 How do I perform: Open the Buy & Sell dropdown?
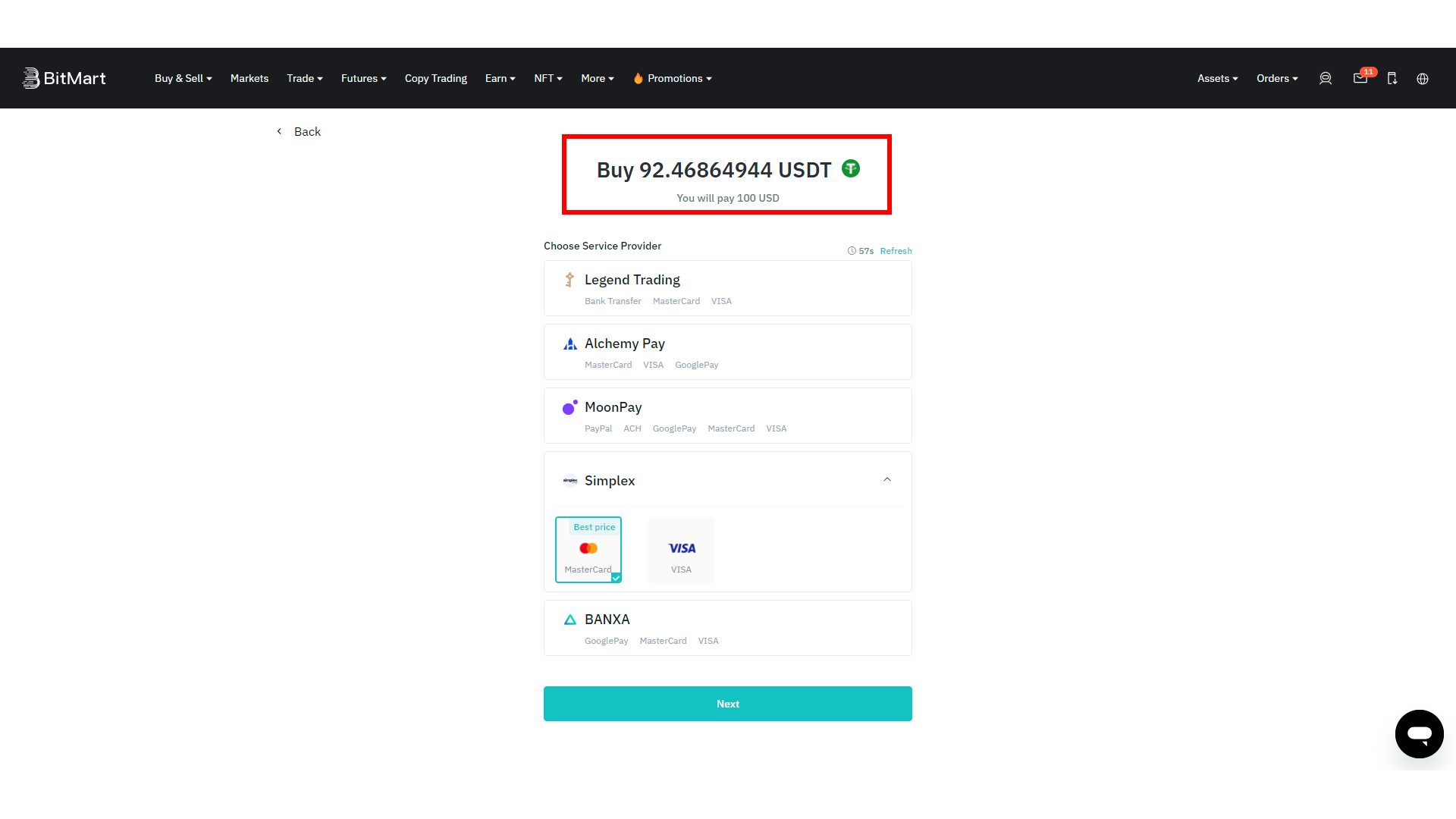tap(184, 78)
